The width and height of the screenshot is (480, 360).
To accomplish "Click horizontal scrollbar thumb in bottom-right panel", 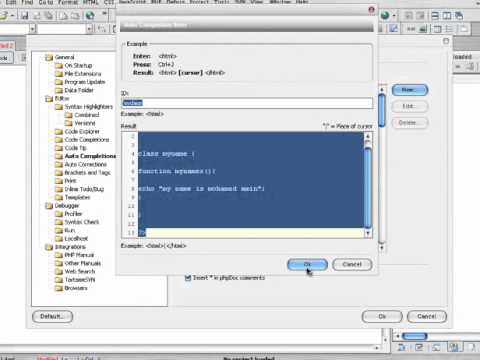I will click(415, 336).
